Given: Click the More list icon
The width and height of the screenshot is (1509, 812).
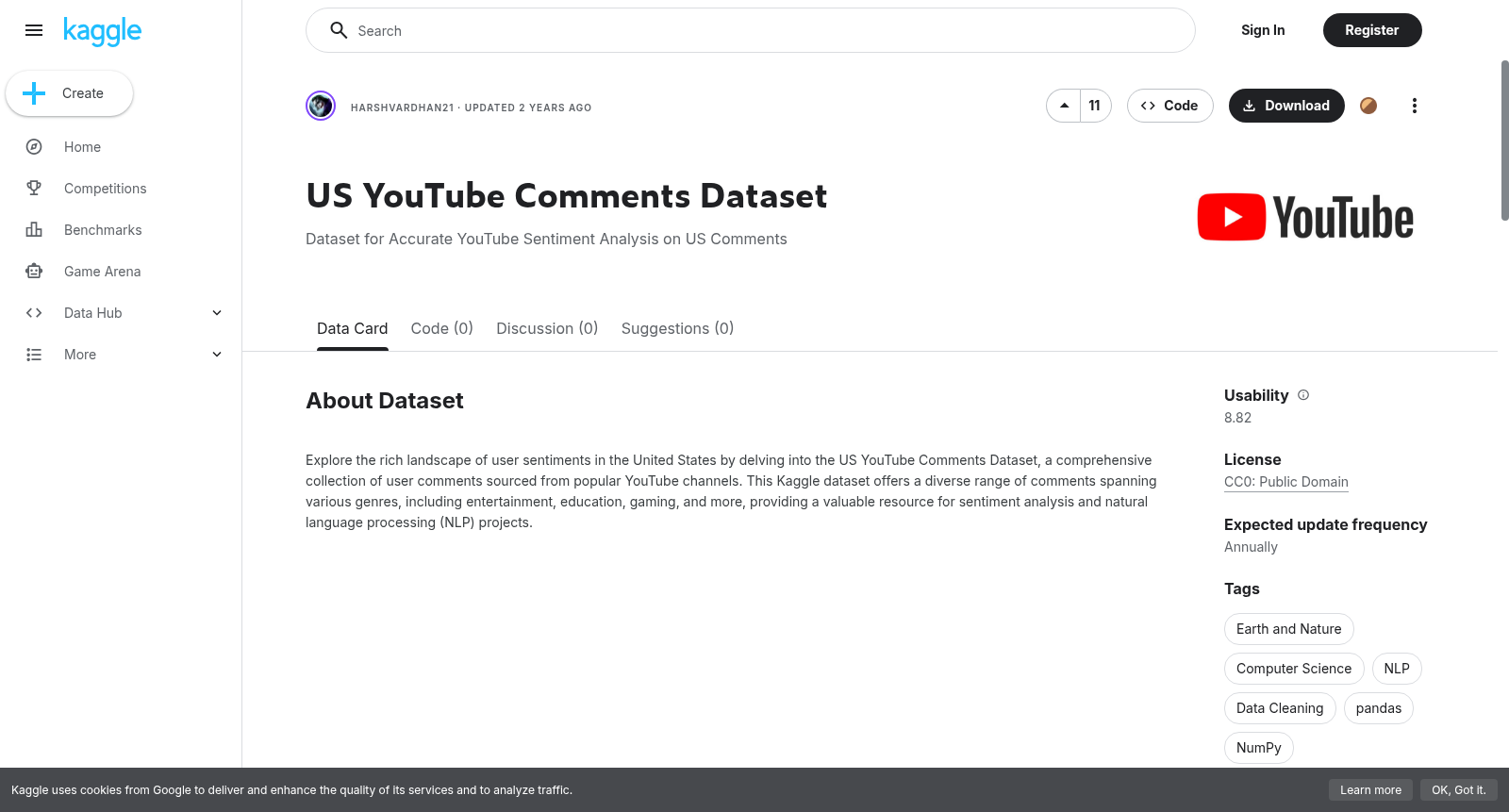Looking at the screenshot, I should point(34,355).
